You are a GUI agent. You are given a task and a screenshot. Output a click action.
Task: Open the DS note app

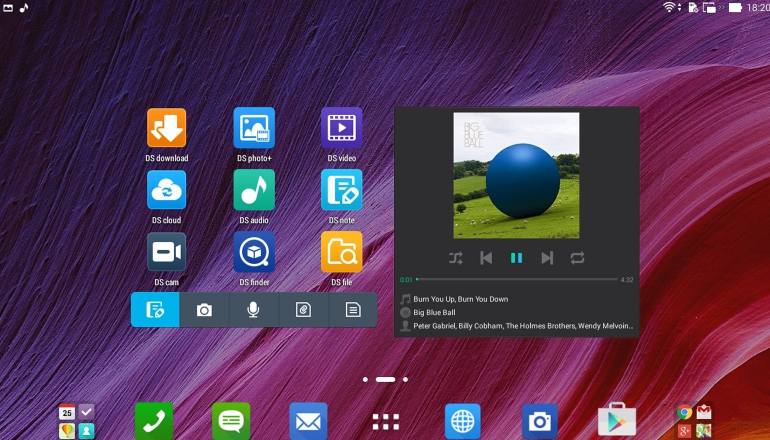(341, 190)
